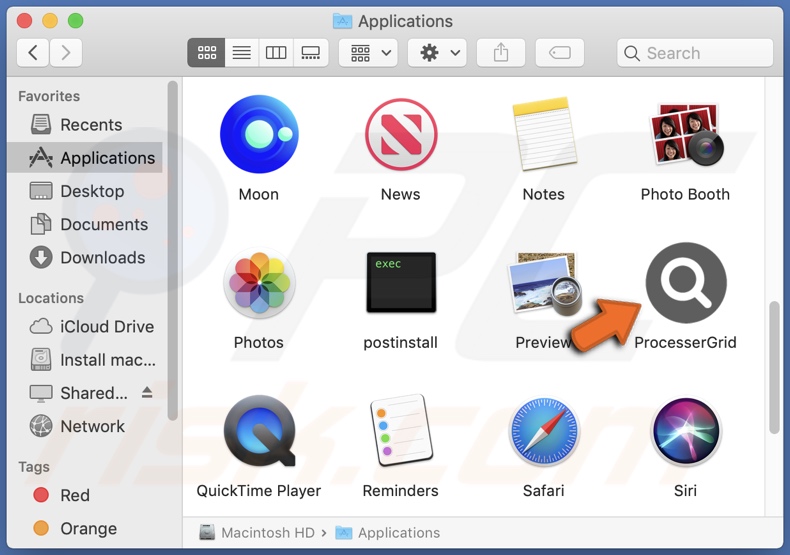Click the main file area scrollbar
Image resolution: width=790 pixels, height=555 pixels.
(x=774, y=368)
